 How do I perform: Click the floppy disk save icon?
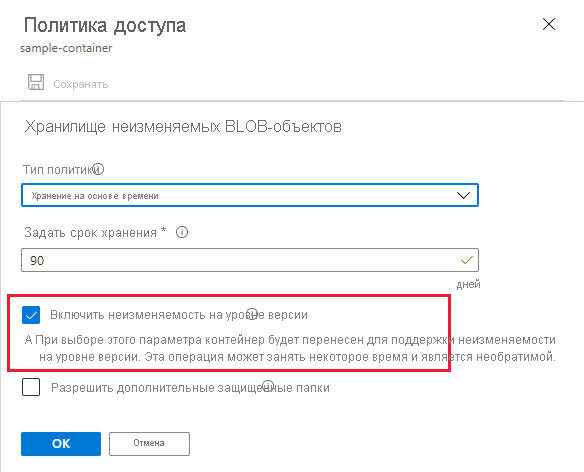pyautogui.click(x=36, y=82)
